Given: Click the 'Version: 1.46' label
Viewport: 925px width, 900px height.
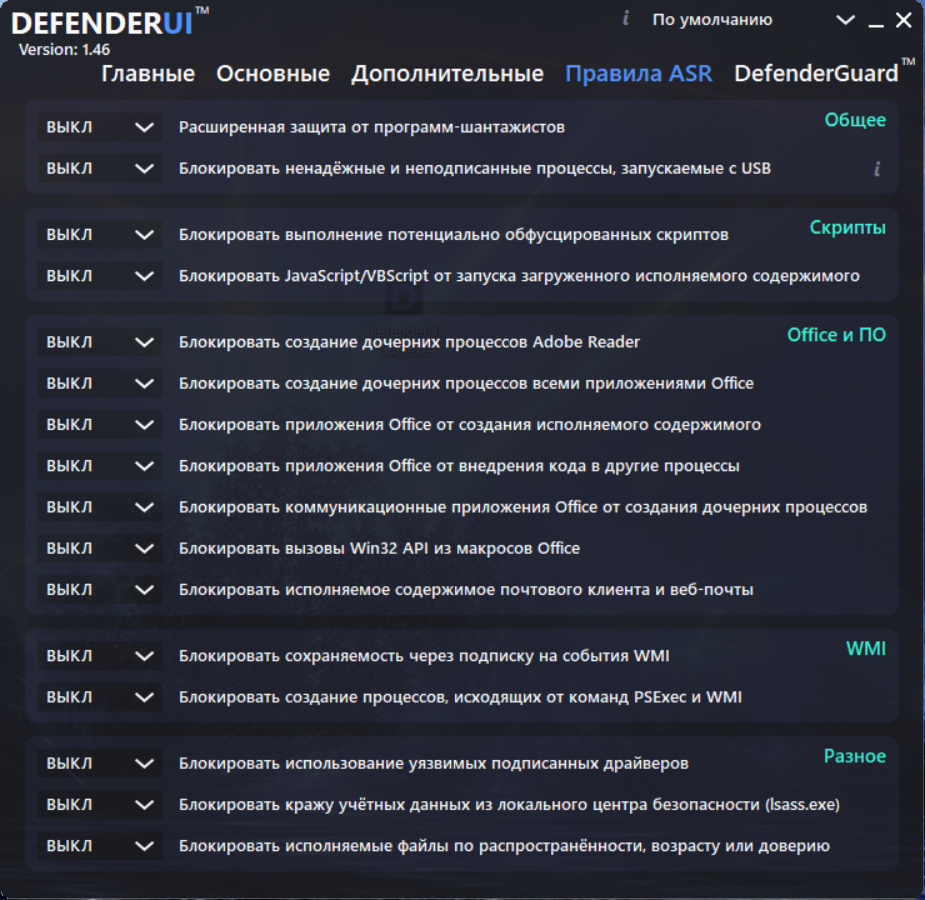Looking at the screenshot, I should tap(64, 50).
